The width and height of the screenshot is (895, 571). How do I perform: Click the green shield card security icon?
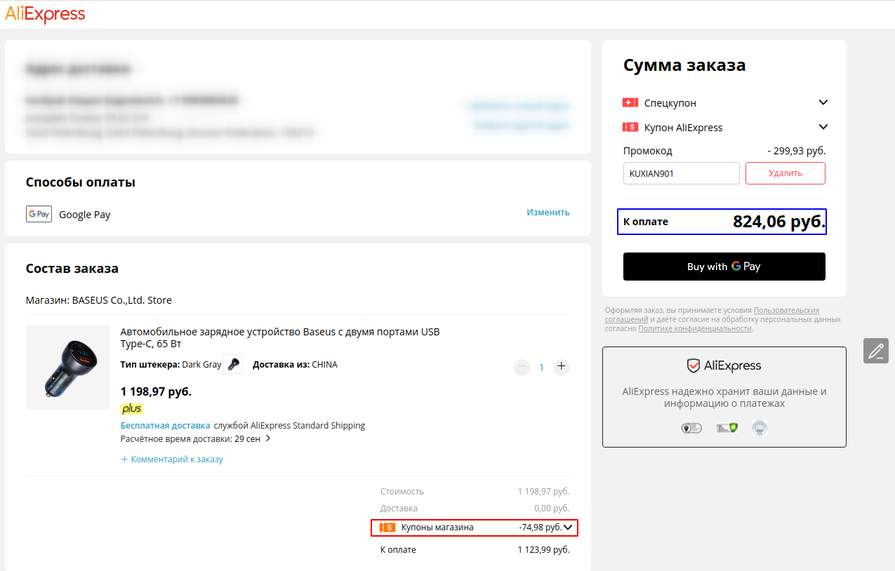coord(727,428)
